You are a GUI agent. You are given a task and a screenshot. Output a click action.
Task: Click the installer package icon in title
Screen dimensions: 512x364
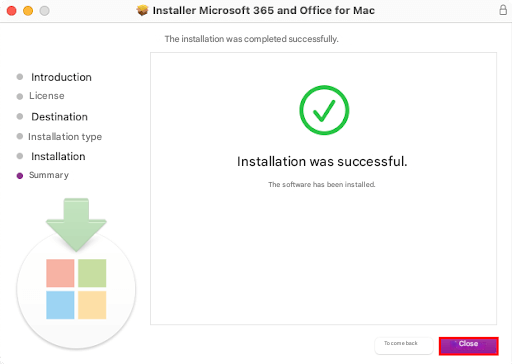coord(142,10)
